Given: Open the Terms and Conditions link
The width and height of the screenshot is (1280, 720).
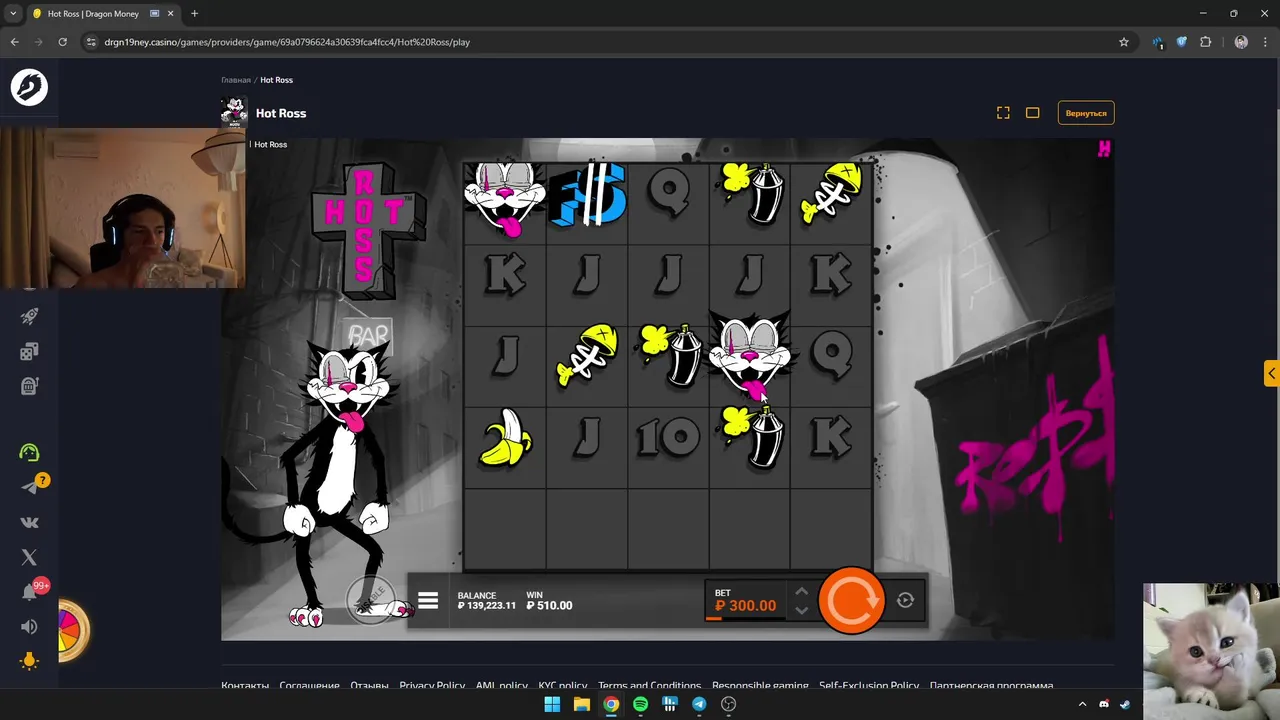Looking at the screenshot, I should (x=649, y=686).
